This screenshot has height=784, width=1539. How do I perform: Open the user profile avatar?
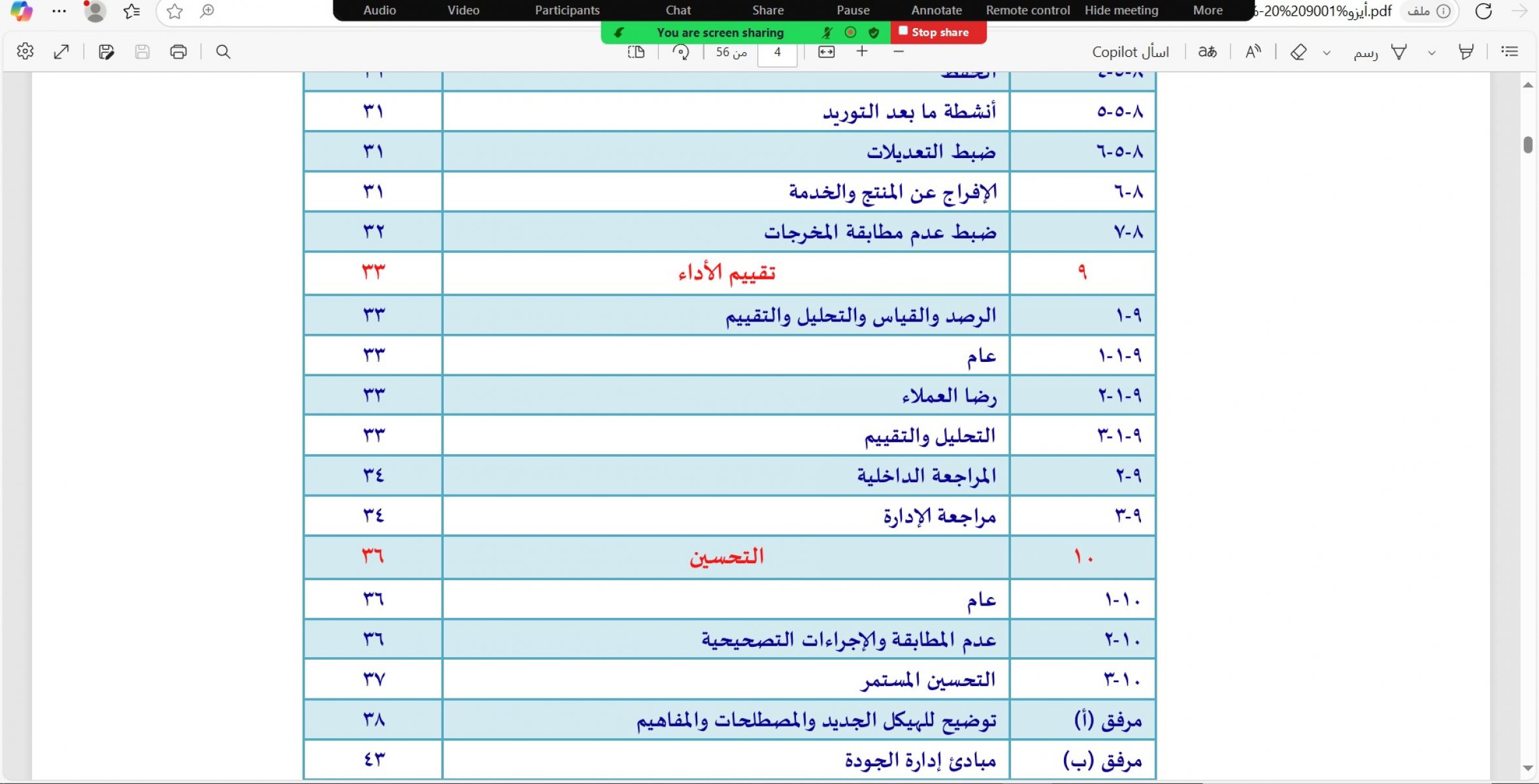(x=95, y=11)
